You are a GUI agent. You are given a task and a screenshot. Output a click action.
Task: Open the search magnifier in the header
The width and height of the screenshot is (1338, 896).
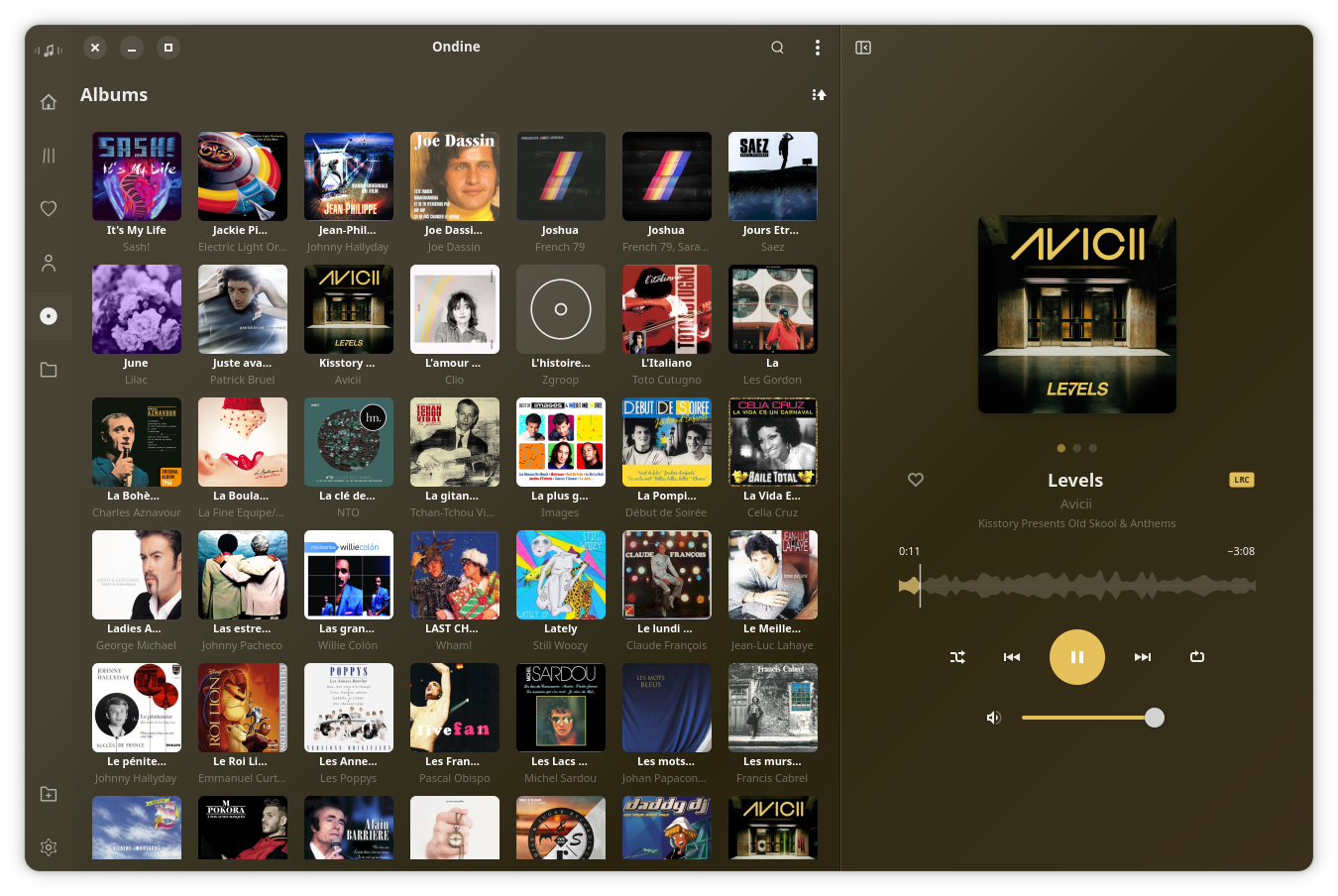point(777,47)
